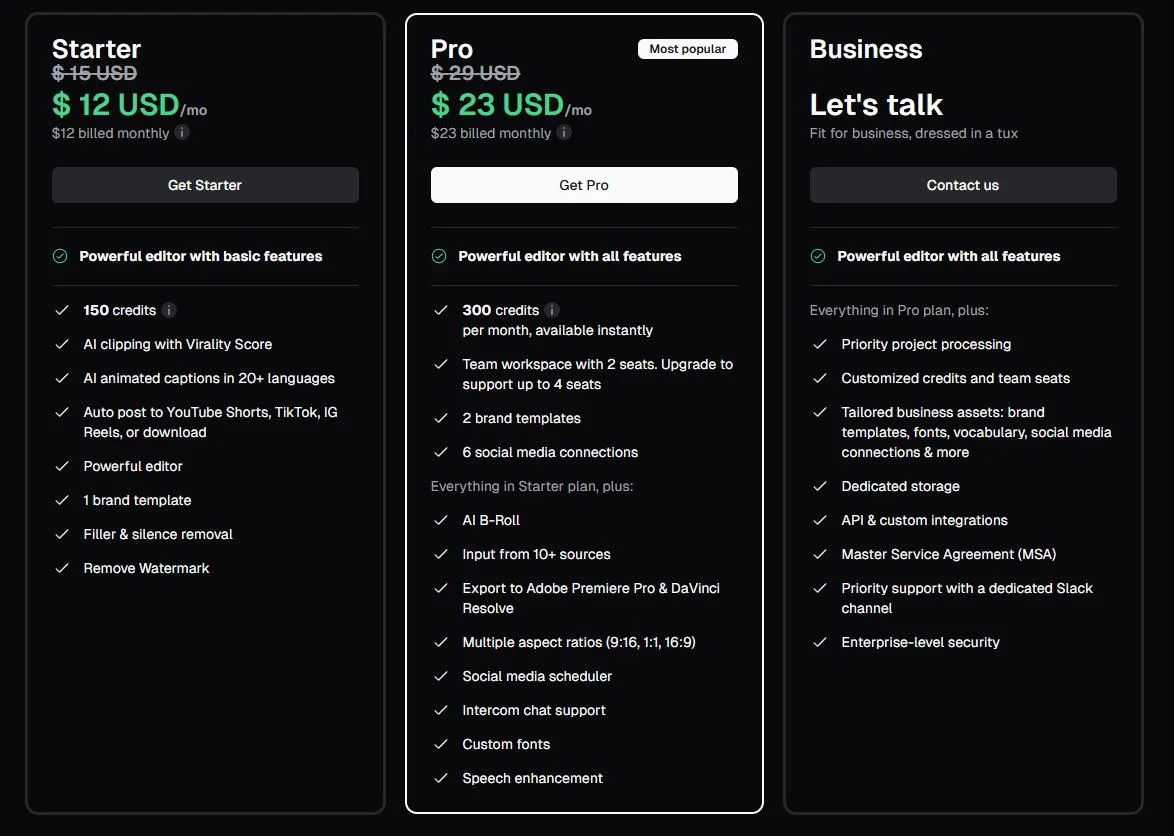
Task: Click the Let's talk heading
Action: click(x=876, y=104)
